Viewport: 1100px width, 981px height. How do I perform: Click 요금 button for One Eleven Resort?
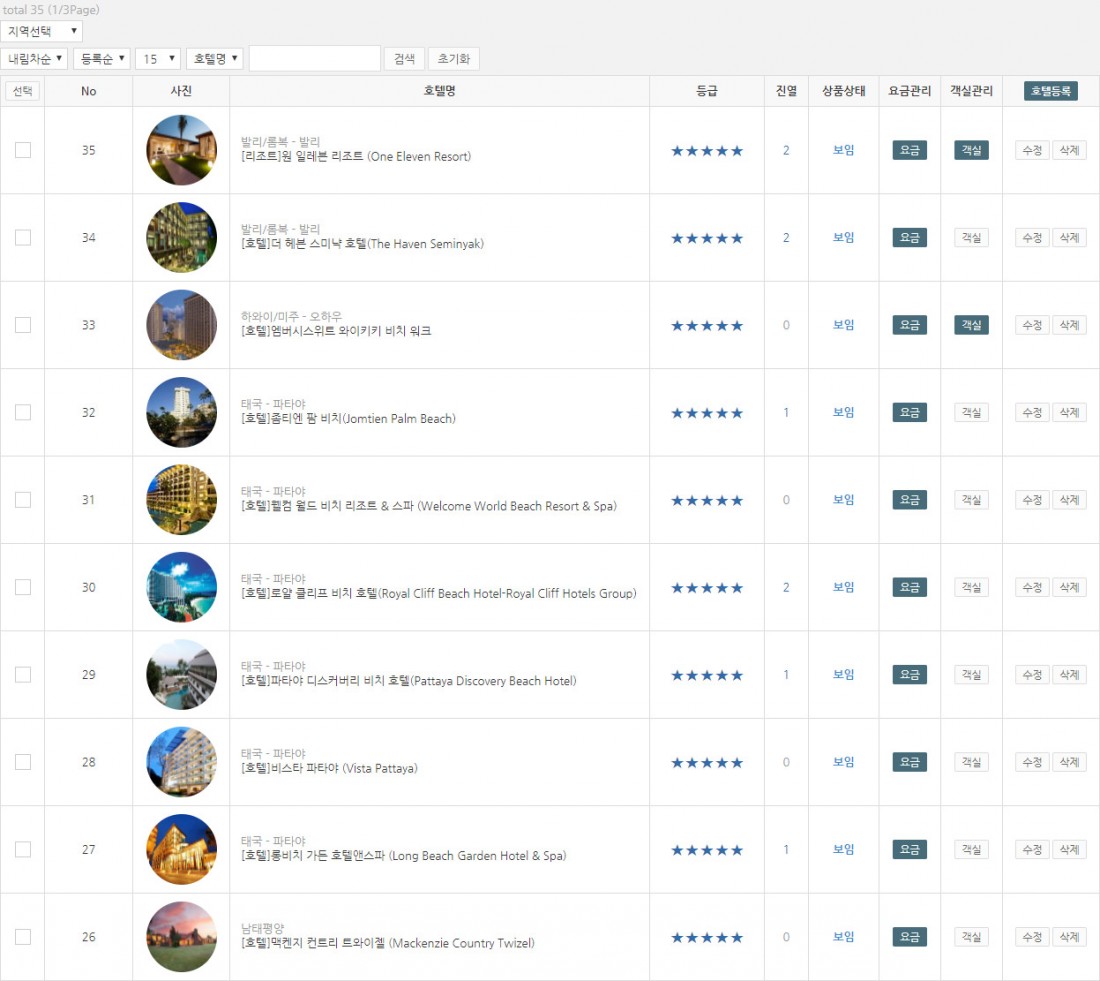[909, 150]
